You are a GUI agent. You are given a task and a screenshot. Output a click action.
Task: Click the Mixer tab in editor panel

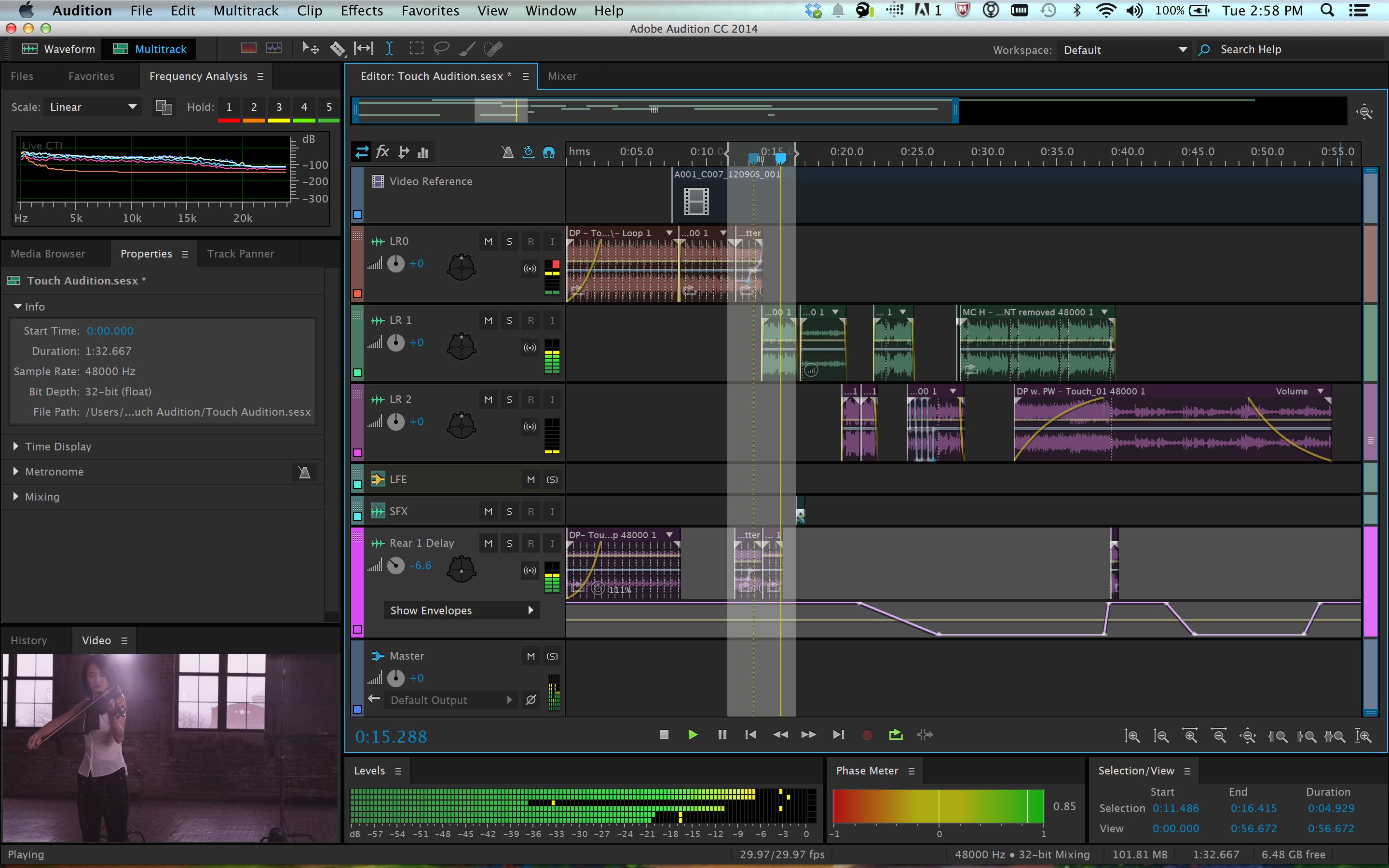pos(563,75)
